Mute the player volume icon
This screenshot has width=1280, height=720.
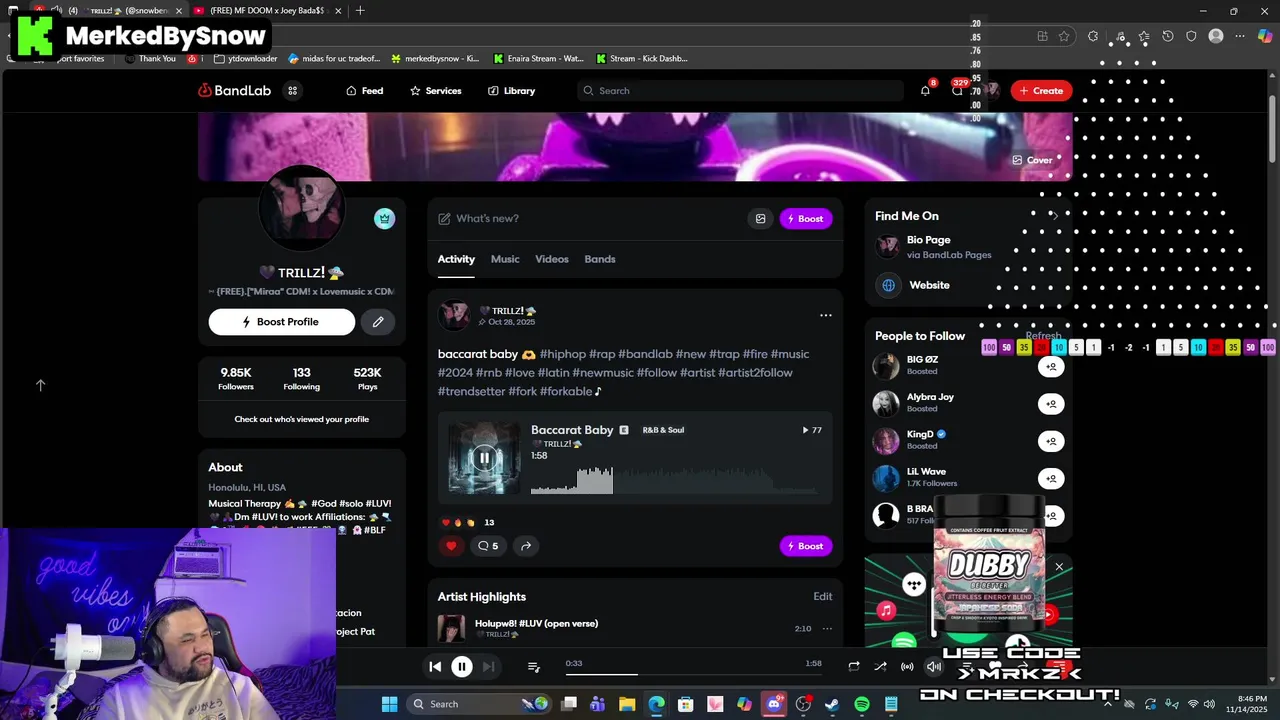click(933, 666)
